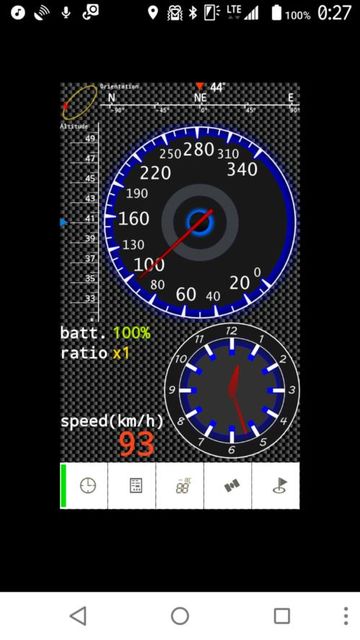
Task: Tap the location pin status icon
Action: coord(153,13)
